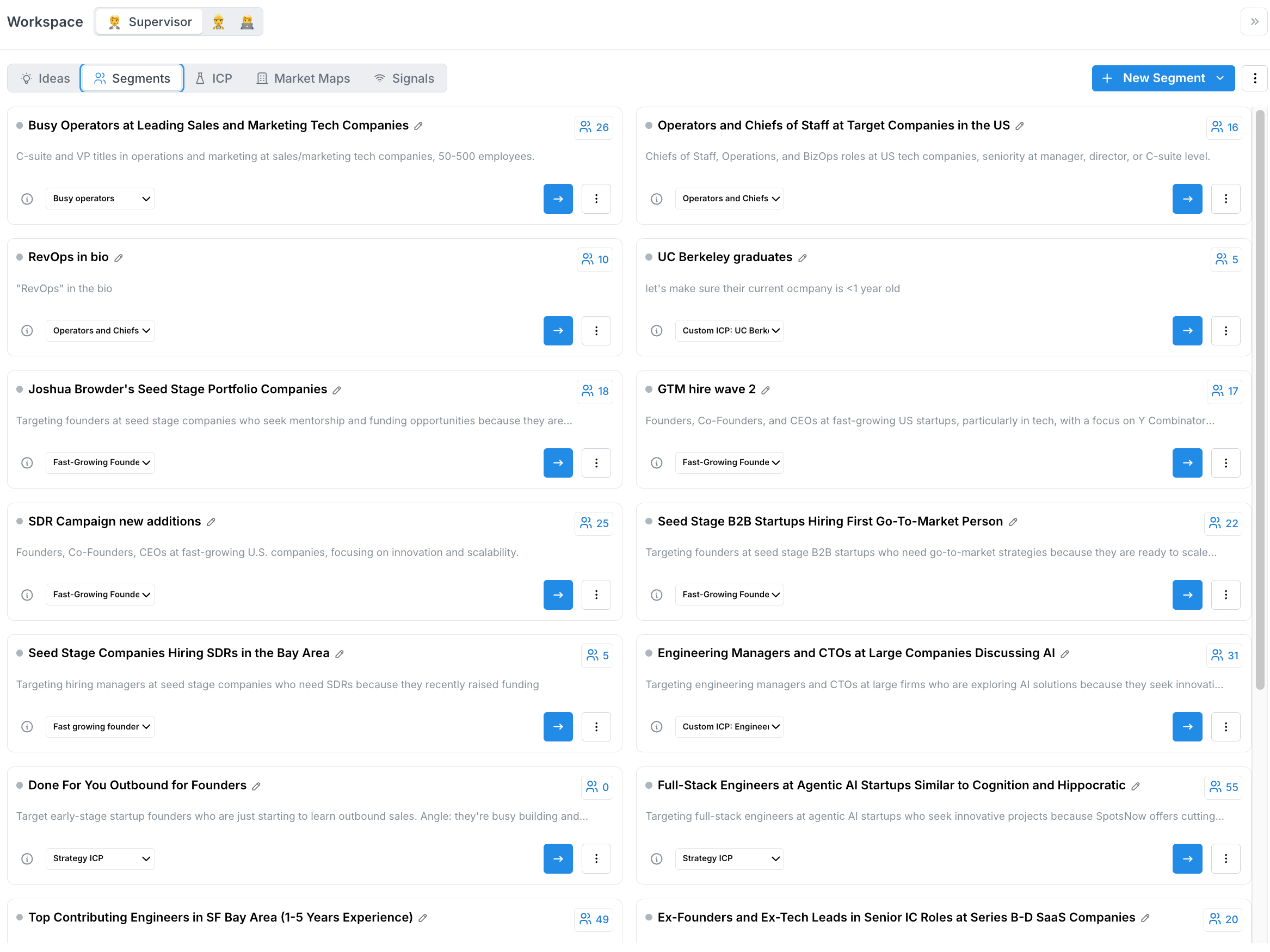Select the third agent avatar in Workspace switcher
This screenshot has width=1270, height=952.
(x=247, y=22)
